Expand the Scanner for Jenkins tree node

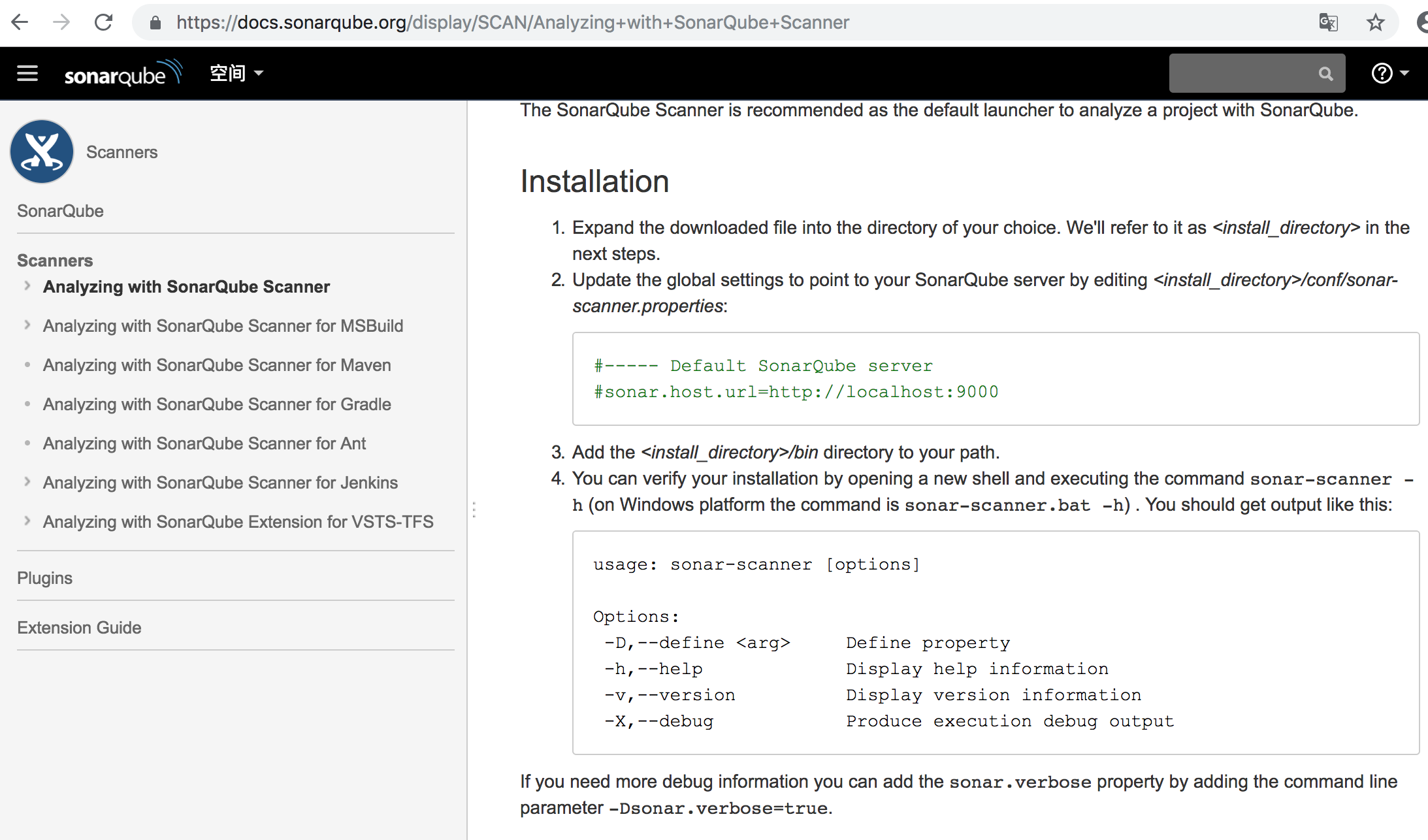point(27,481)
